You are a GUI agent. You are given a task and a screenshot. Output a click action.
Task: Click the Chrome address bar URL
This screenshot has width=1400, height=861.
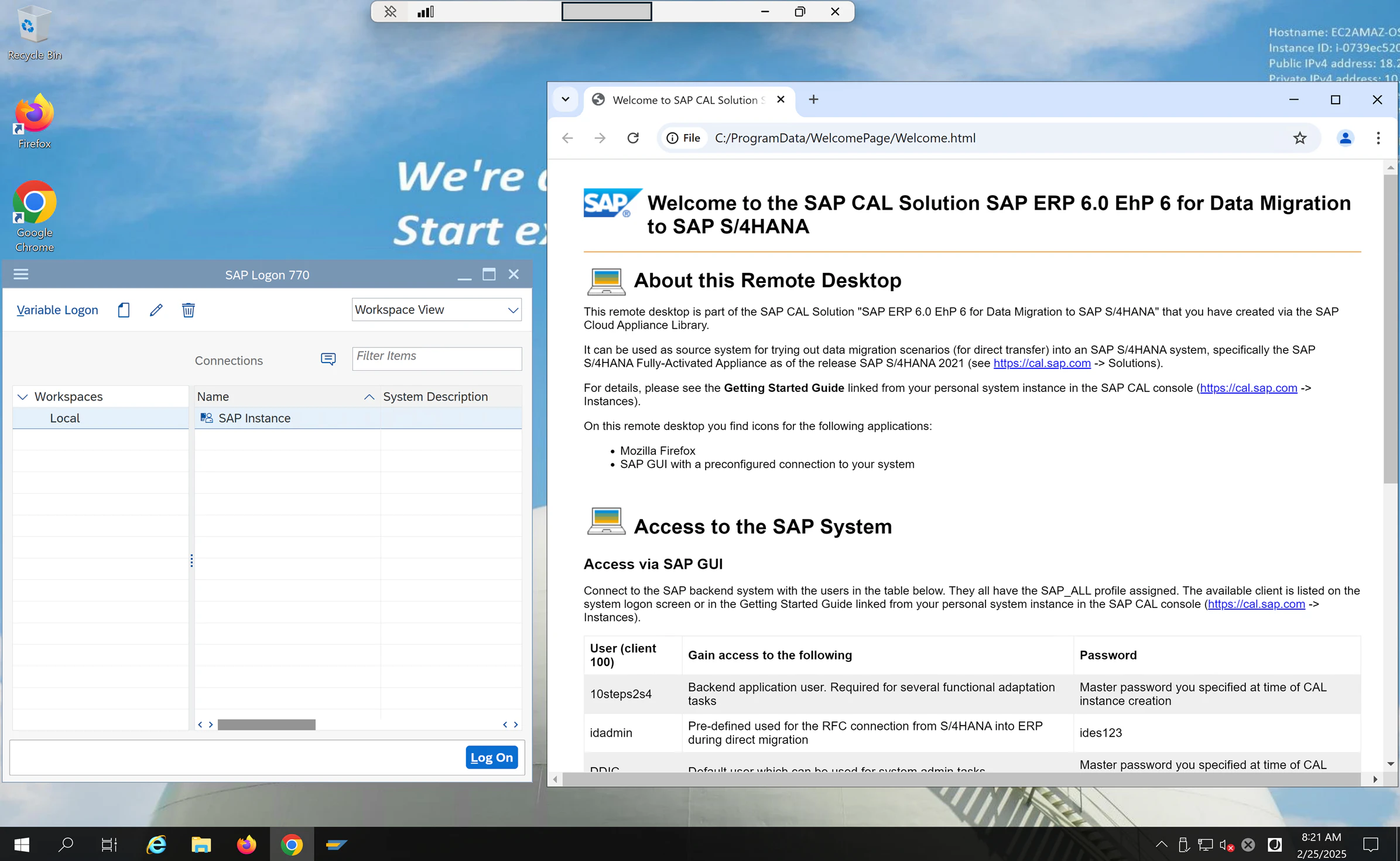(845, 138)
